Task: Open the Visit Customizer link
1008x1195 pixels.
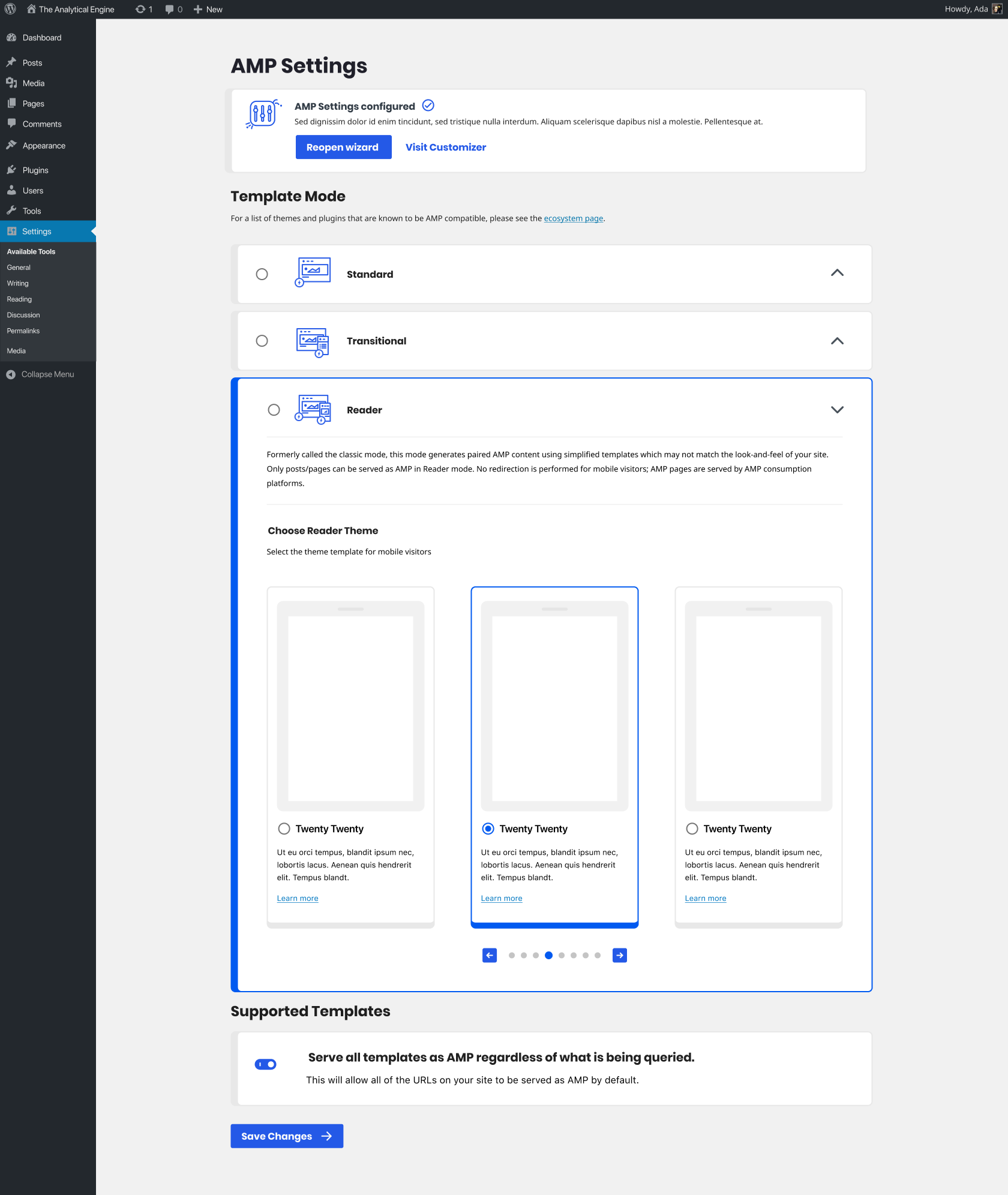Action: (446, 147)
